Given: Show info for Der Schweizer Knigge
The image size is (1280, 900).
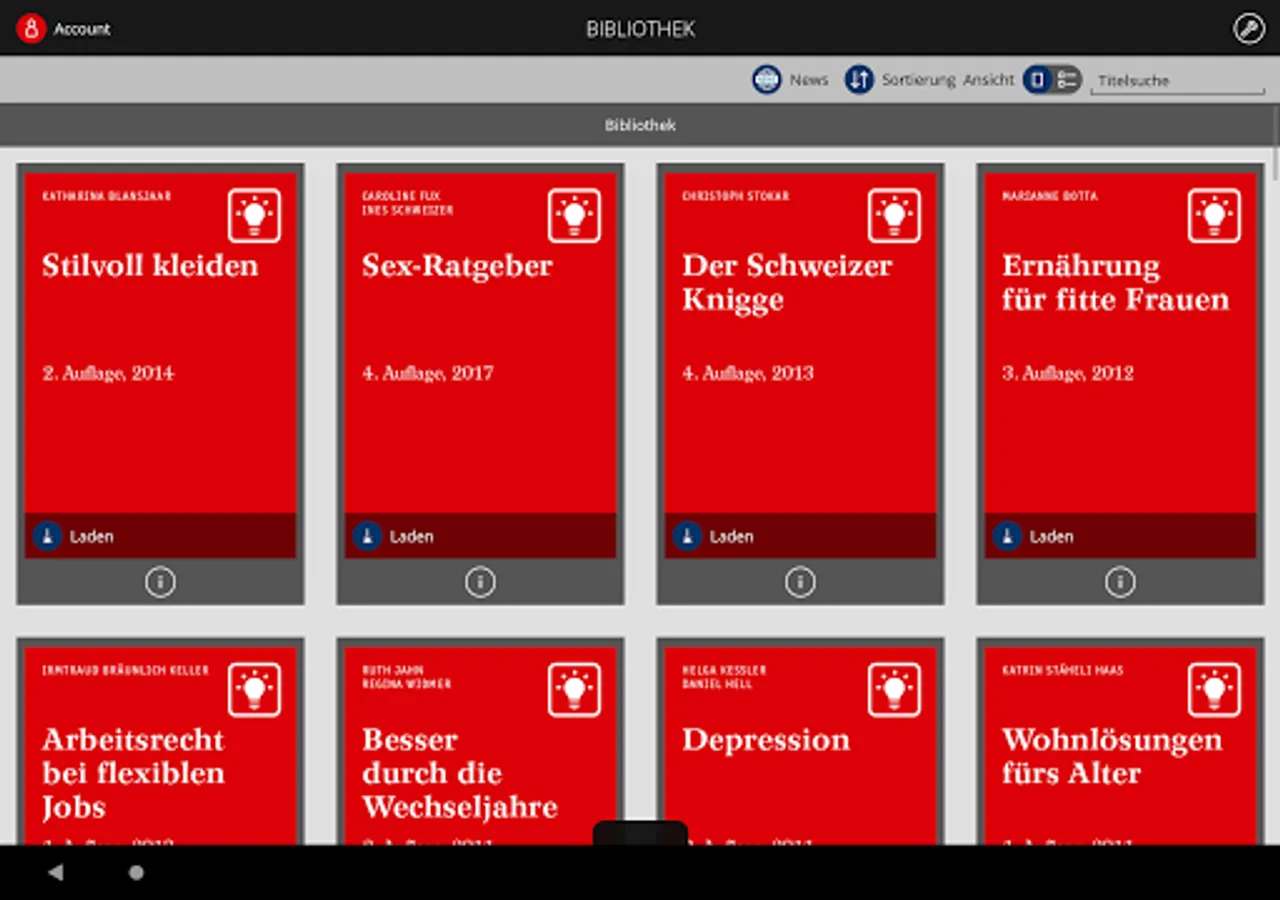Looking at the screenshot, I should (800, 581).
